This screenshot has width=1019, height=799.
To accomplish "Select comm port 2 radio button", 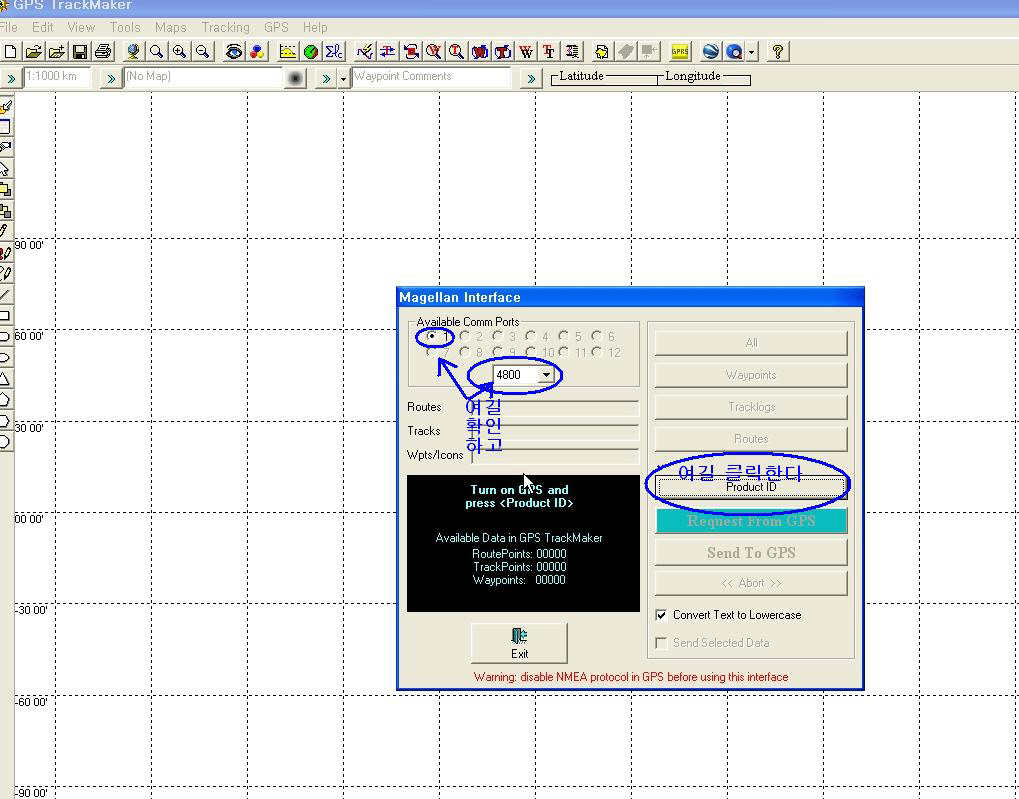I will pyautogui.click(x=465, y=336).
